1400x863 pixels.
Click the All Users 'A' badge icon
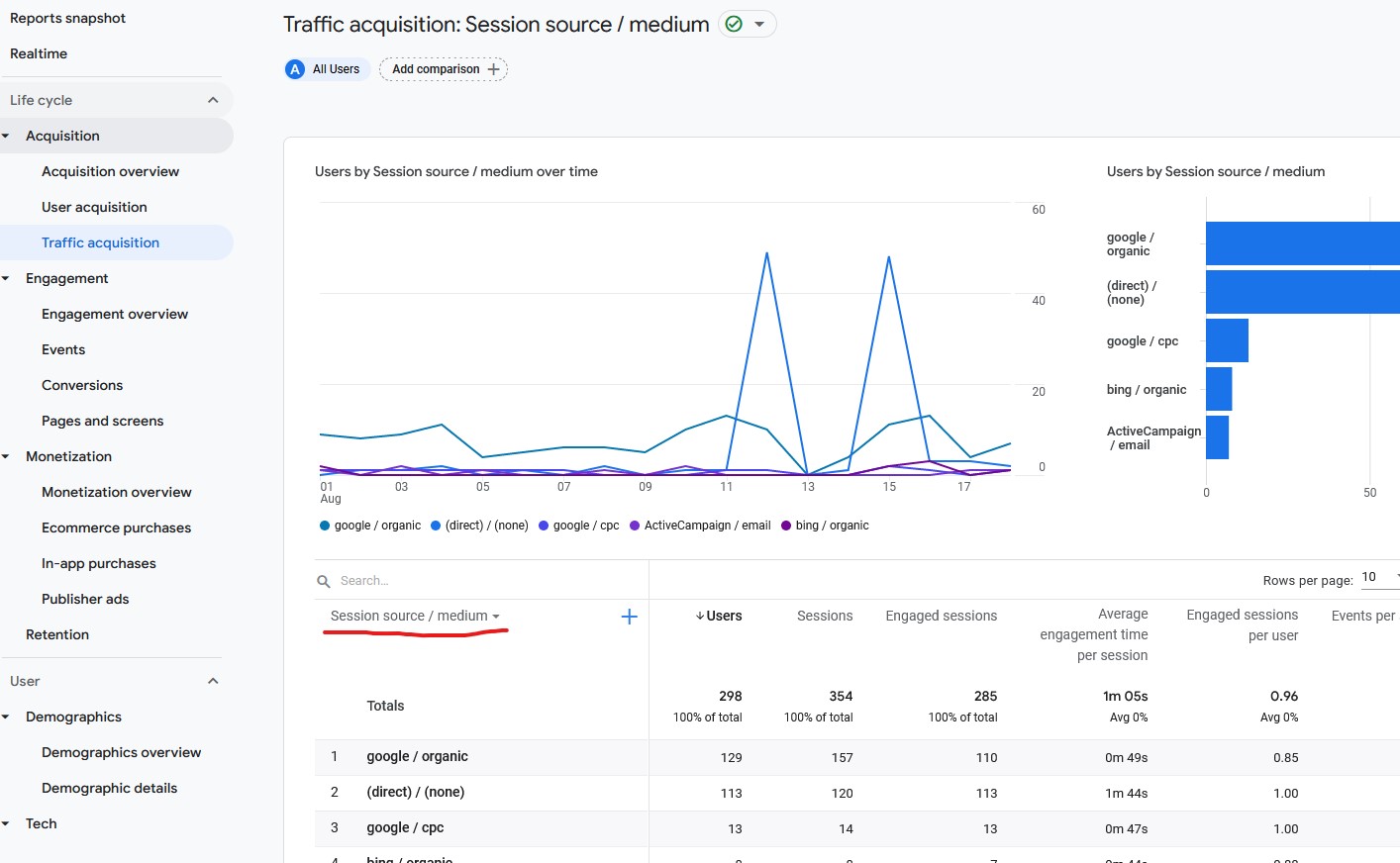[295, 69]
